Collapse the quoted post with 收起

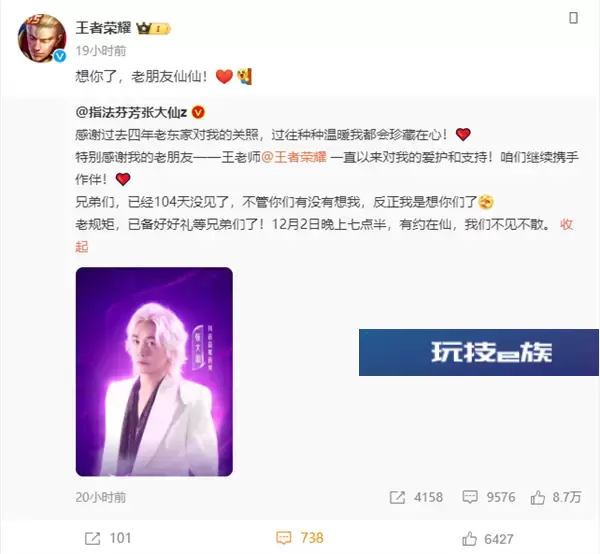pos(566,225)
